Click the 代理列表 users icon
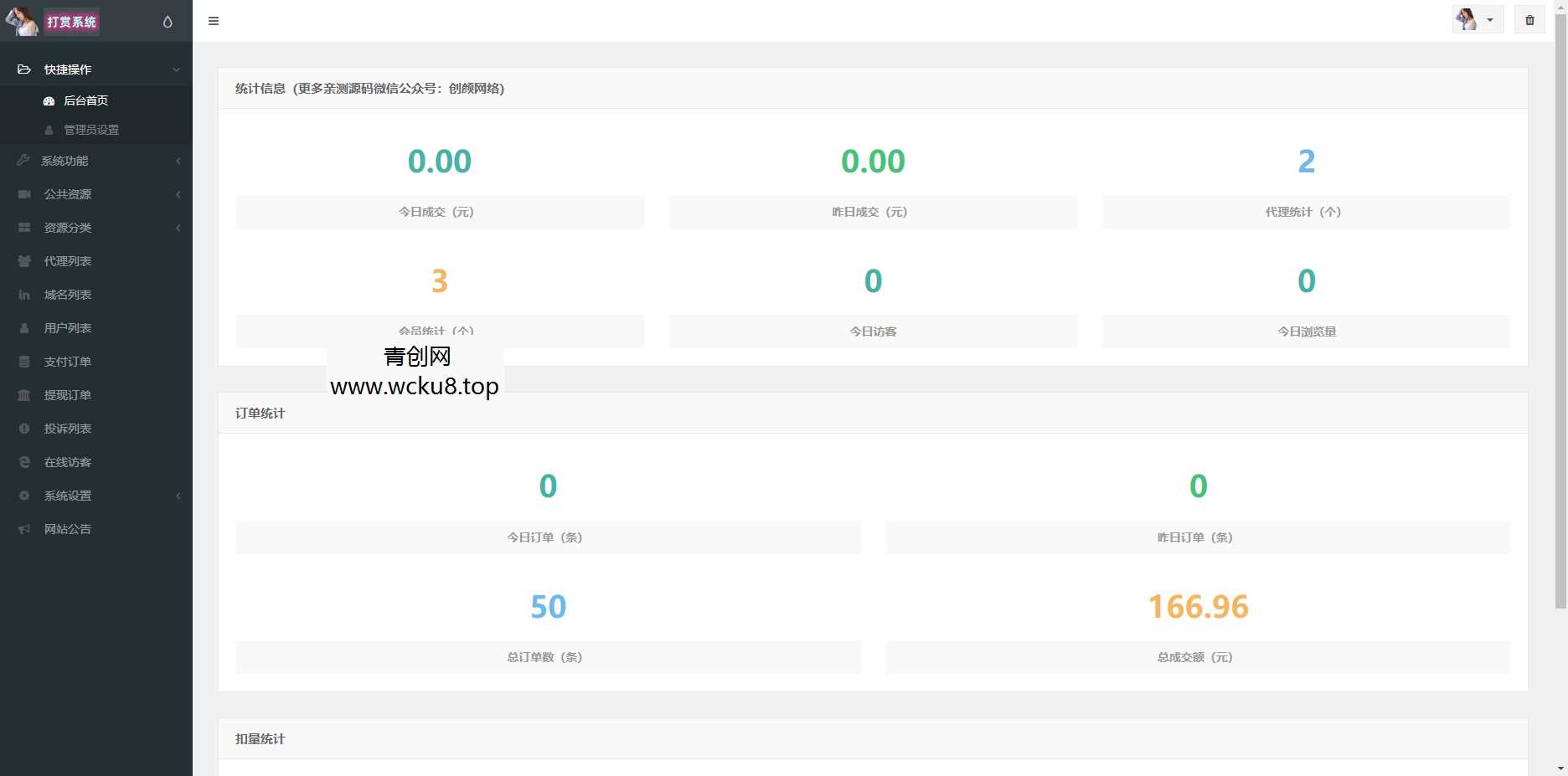 pyautogui.click(x=24, y=261)
